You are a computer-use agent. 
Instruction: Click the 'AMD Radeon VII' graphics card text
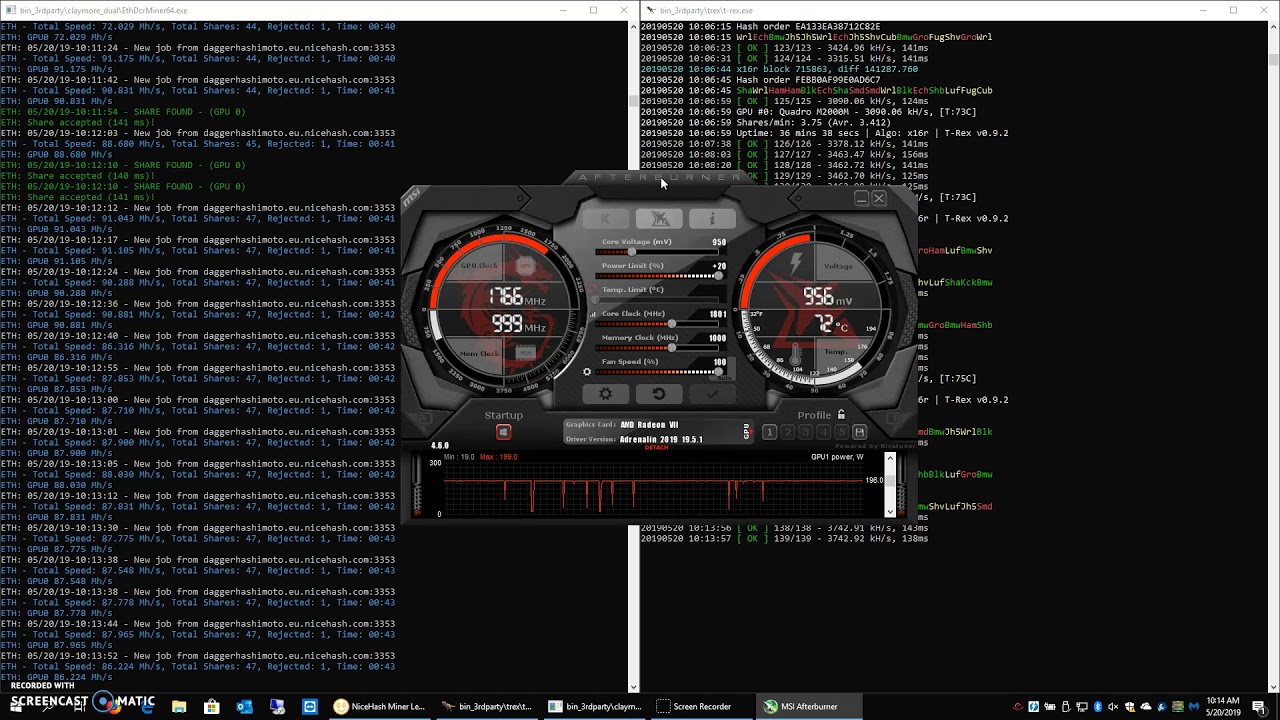tap(649, 425)
